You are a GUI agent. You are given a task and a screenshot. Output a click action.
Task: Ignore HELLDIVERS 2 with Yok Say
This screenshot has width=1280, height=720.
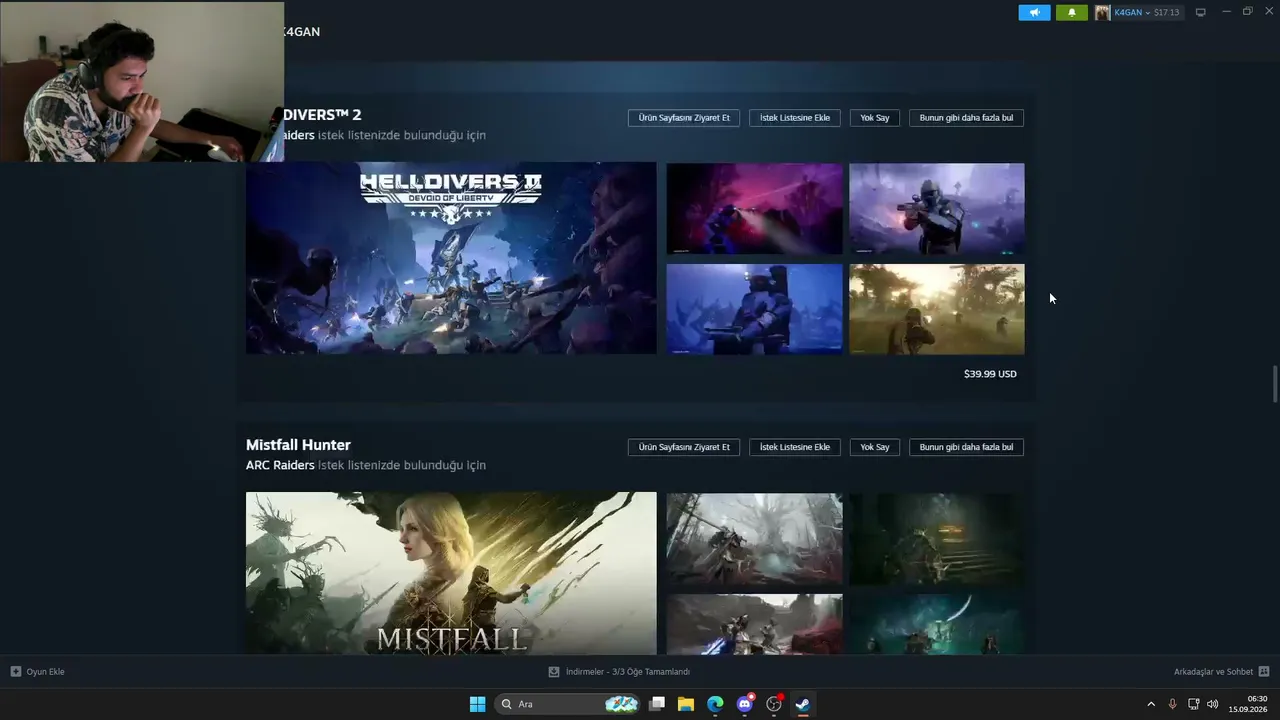pos(875,118)
